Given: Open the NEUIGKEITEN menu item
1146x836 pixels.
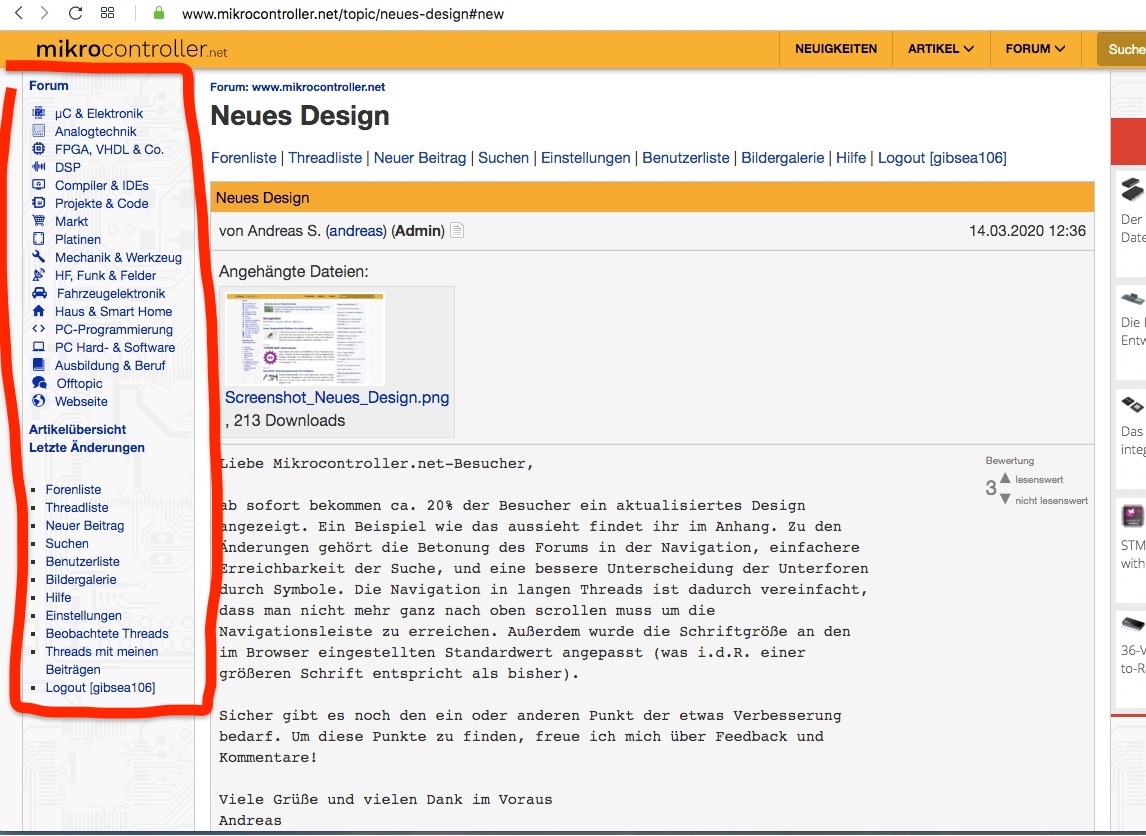Looking at the screenshot, I should [x=836, y=49].
